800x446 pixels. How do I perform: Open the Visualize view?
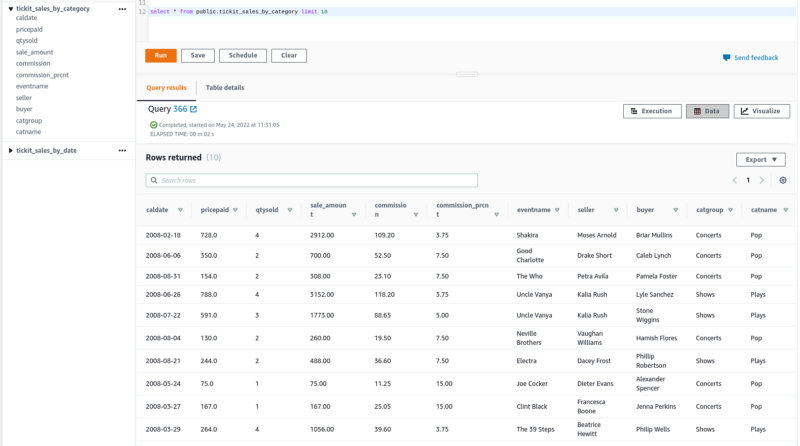[761, 111]
